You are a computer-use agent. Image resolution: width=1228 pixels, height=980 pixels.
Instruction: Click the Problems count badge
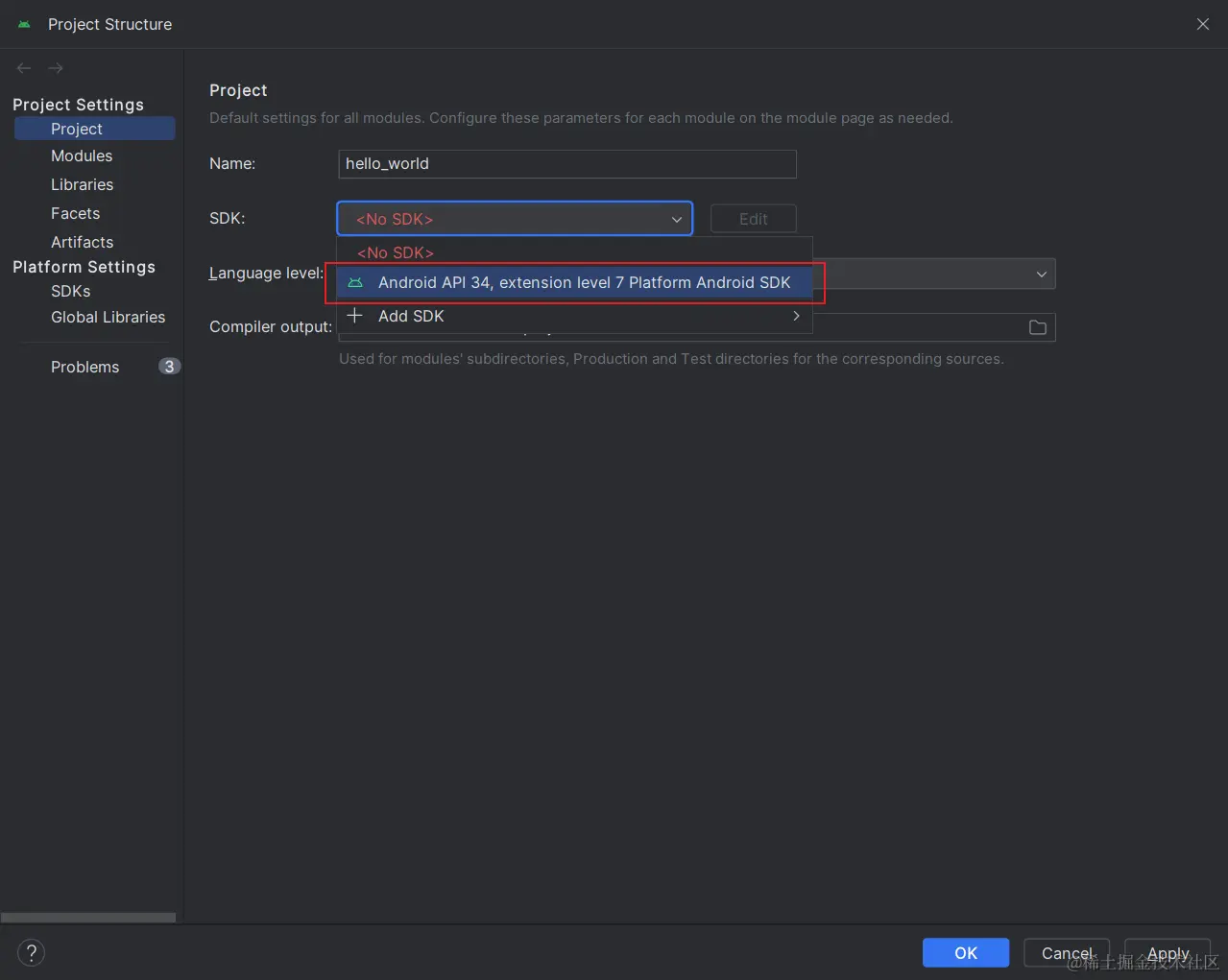tap(169, 367)
